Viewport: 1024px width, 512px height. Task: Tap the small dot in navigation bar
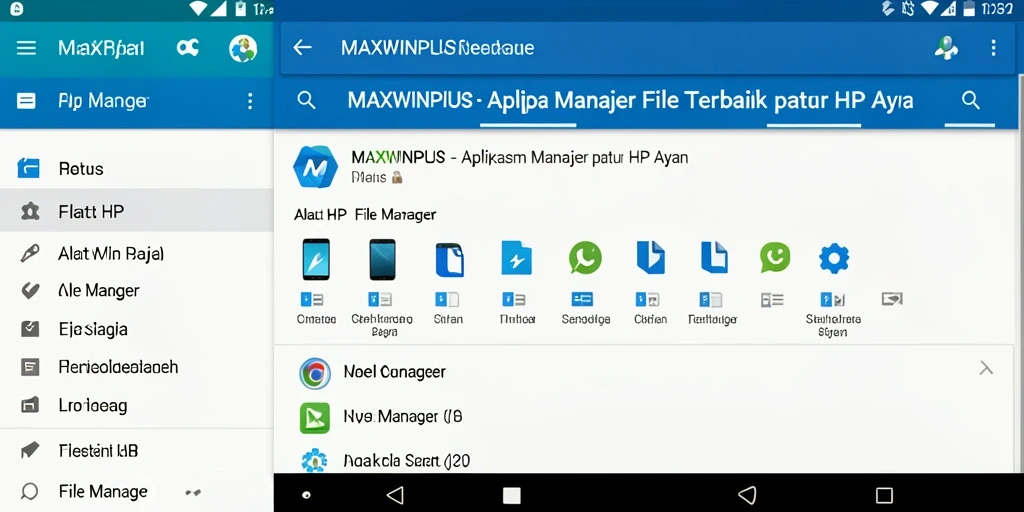[307, 496]
